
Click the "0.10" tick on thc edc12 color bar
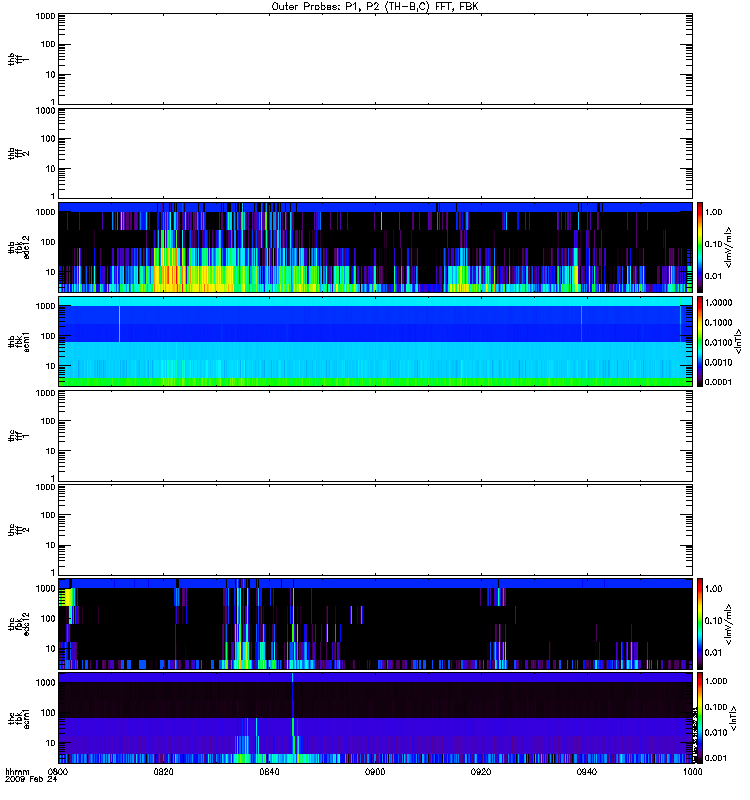pos(714,621)
